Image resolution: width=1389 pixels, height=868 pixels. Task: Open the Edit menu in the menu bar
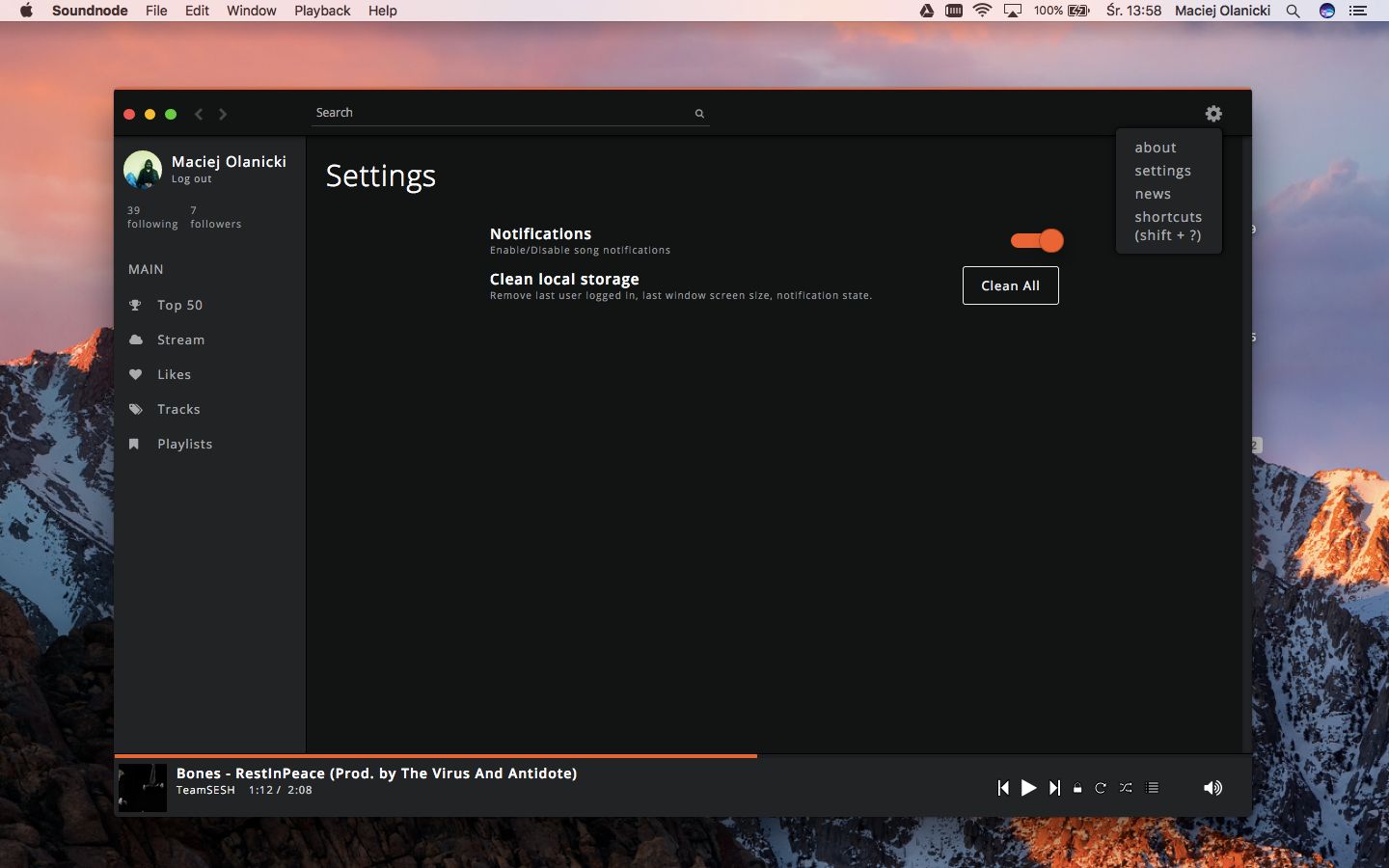(197, 11)
